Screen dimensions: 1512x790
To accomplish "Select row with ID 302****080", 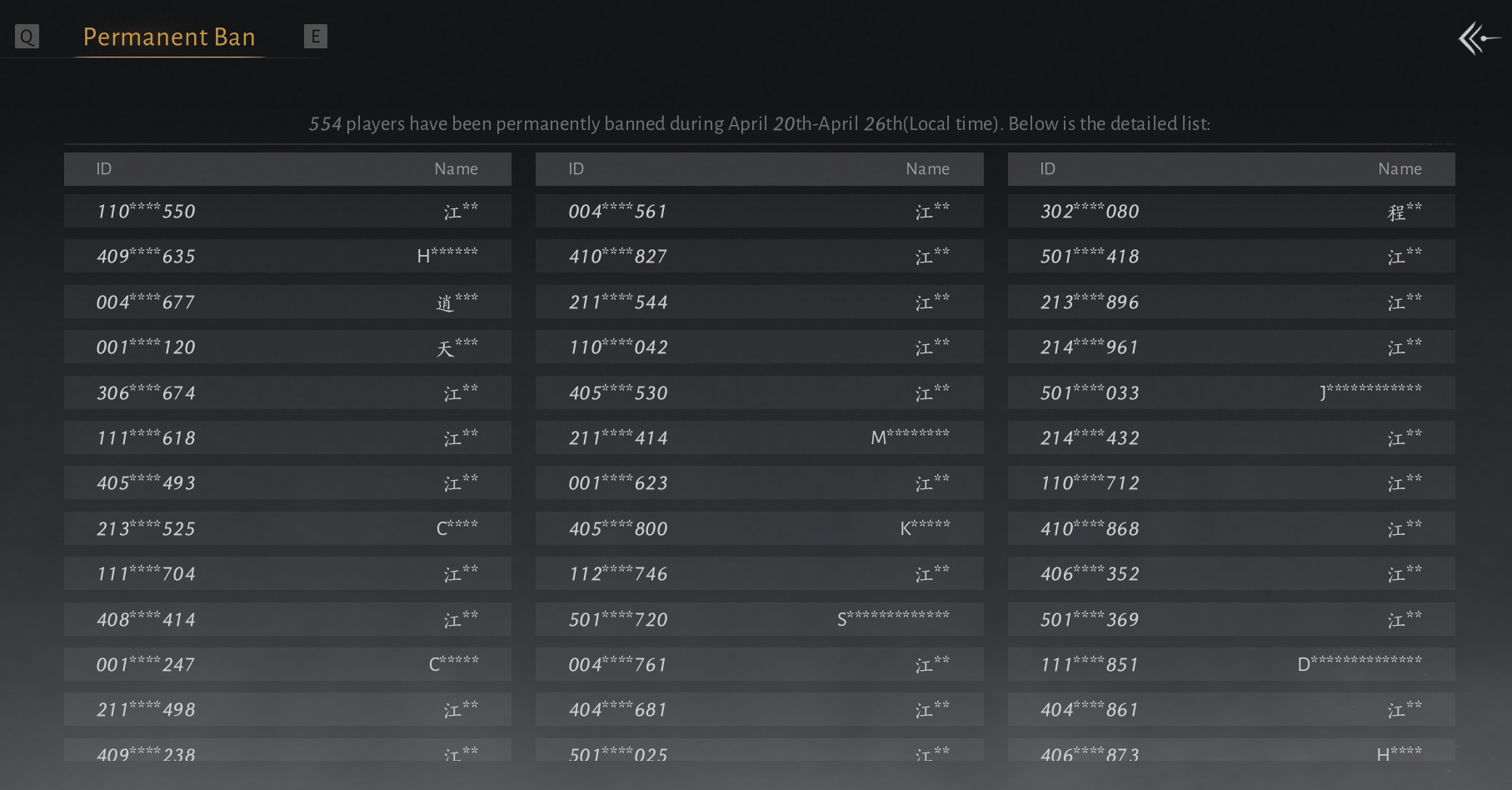I will coord(1231,211).
